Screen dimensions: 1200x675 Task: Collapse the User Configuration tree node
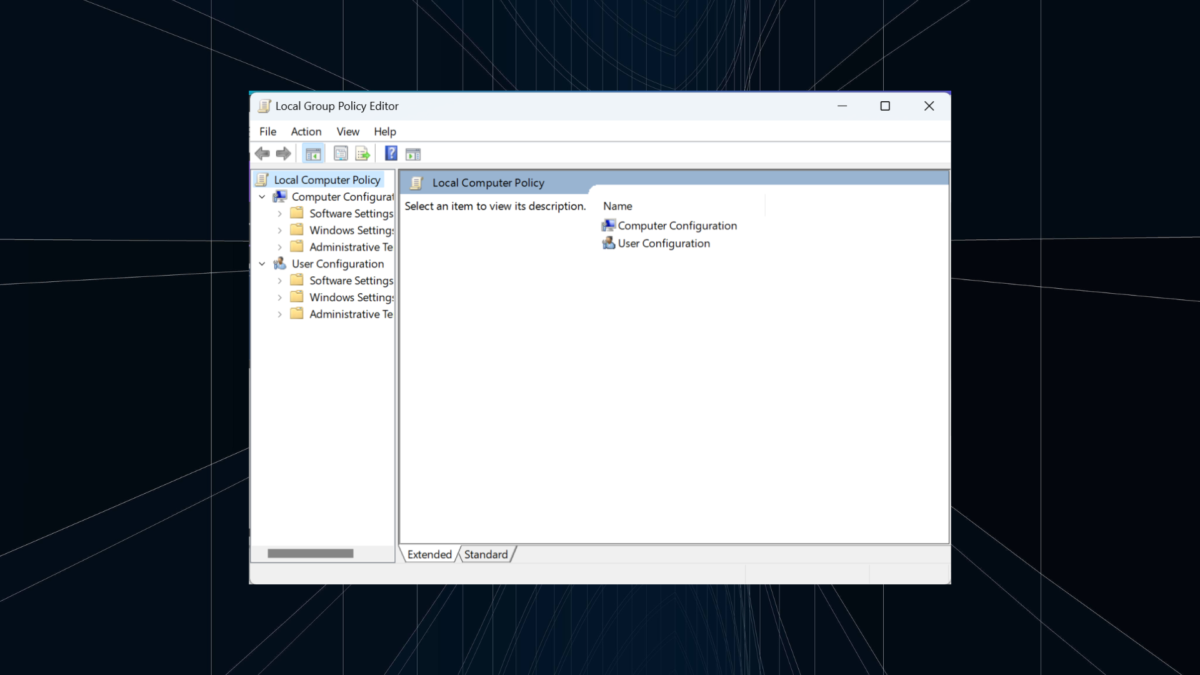[262, 264]
